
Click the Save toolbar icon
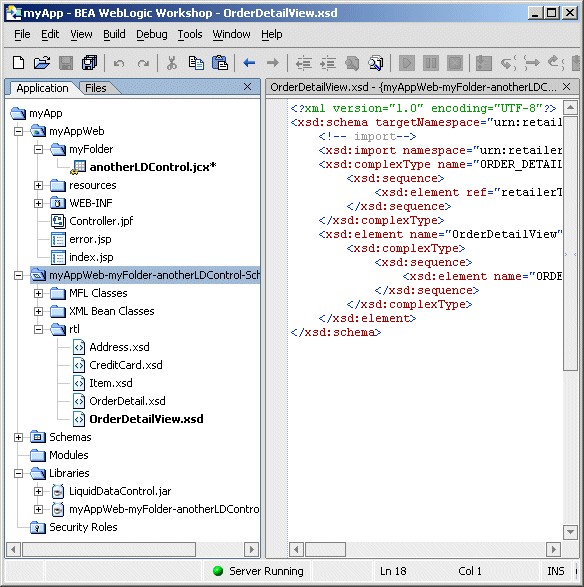point(66,63)
